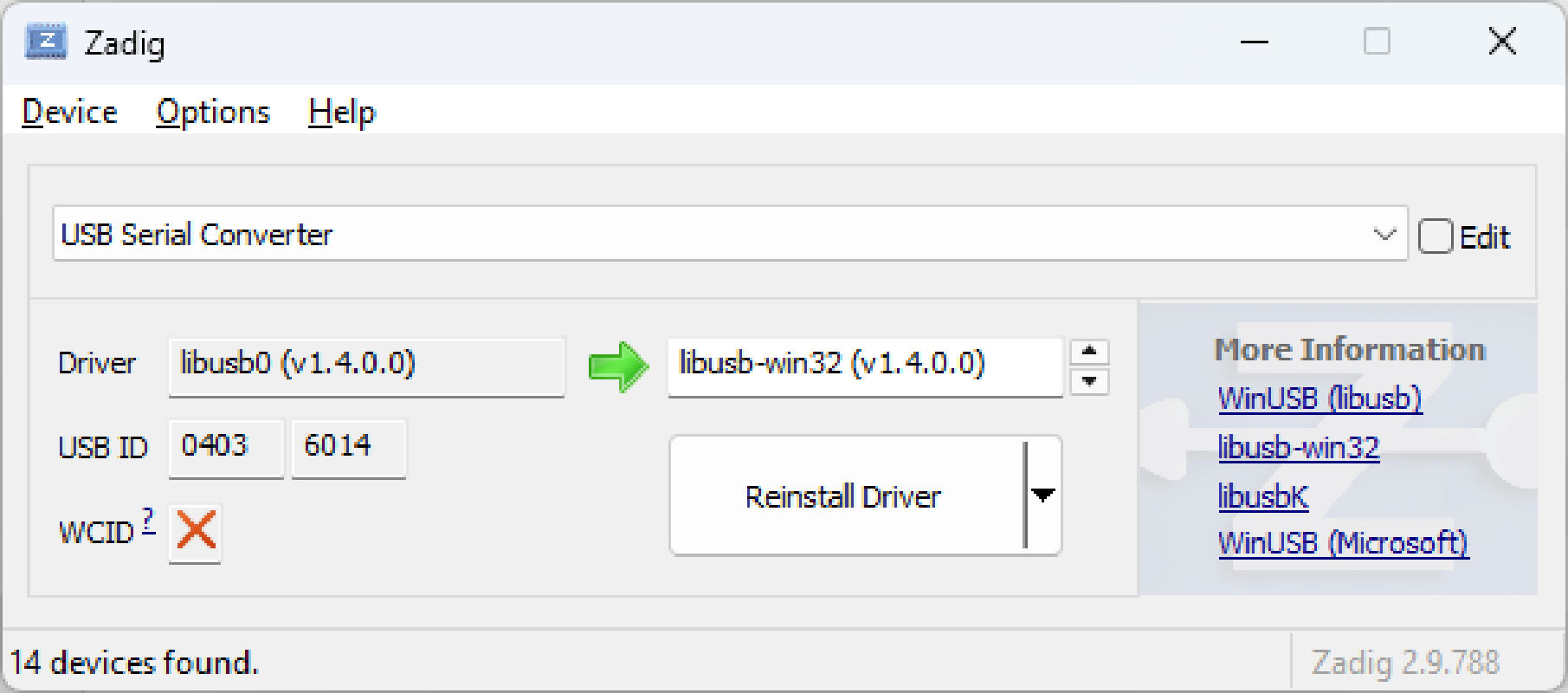Open the WinUSB (Microsoft) link
1568x693 pixels.
pyautogui.click(x=1343, y=543)
